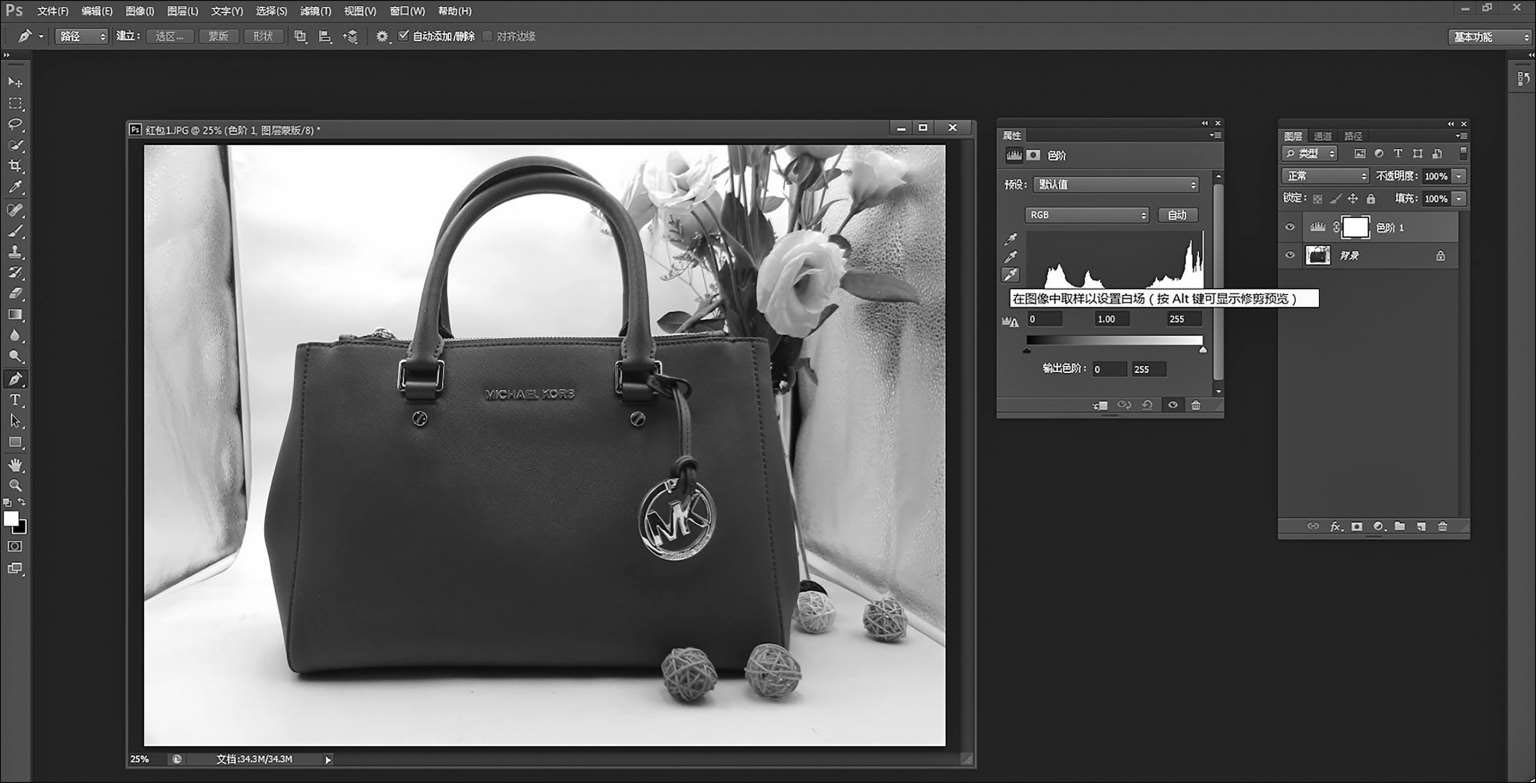
Task: Switch to the 通道 tab
Action: click(1323, 136)
